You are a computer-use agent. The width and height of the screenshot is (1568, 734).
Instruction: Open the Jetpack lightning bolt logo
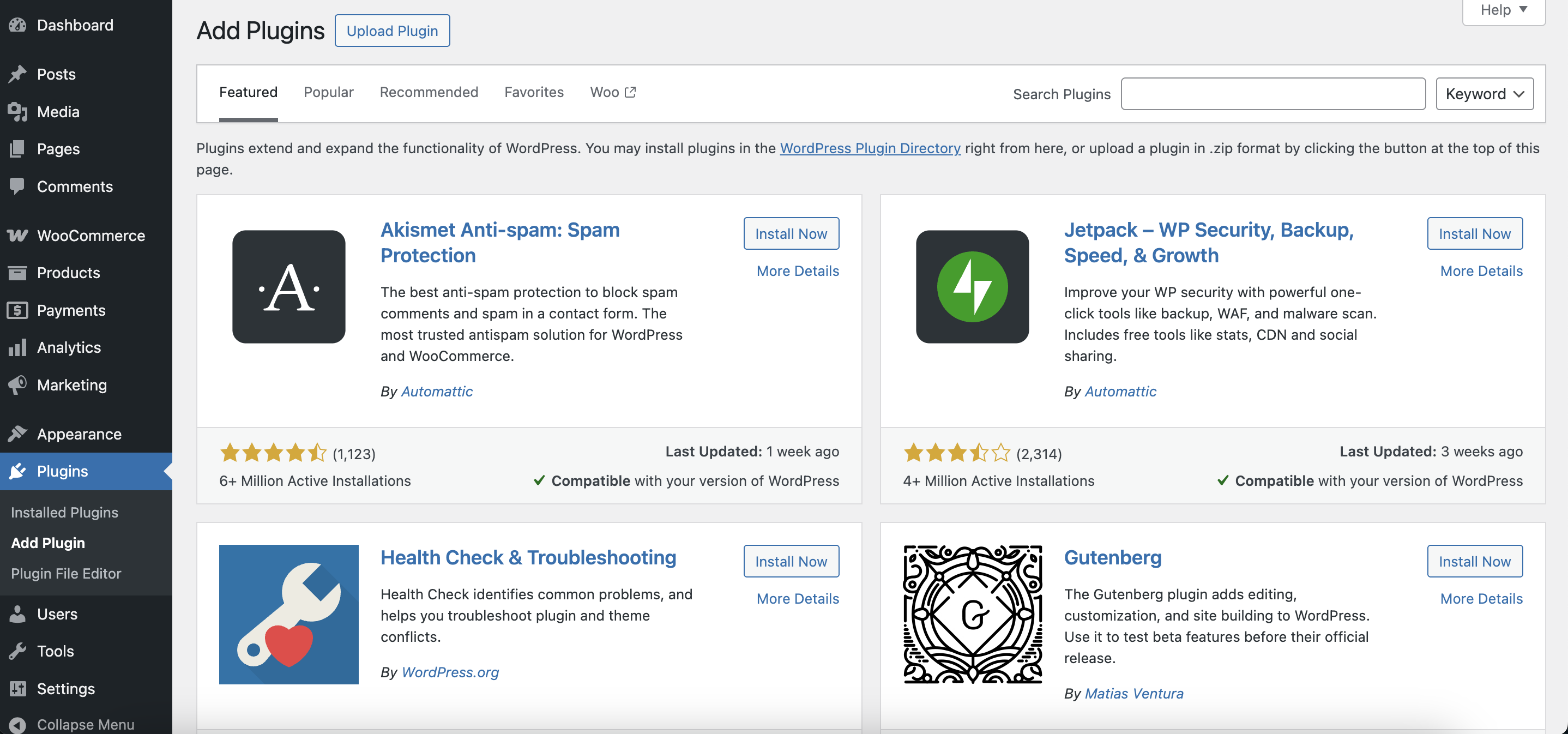973,287
